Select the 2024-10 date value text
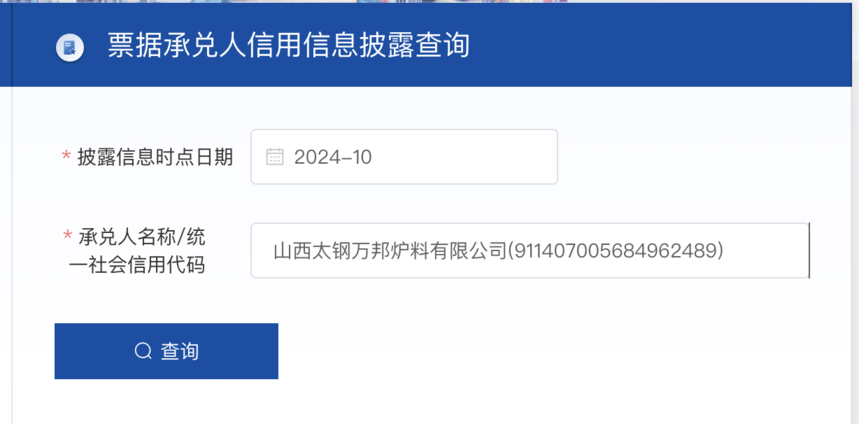 (x=333, y=157)
